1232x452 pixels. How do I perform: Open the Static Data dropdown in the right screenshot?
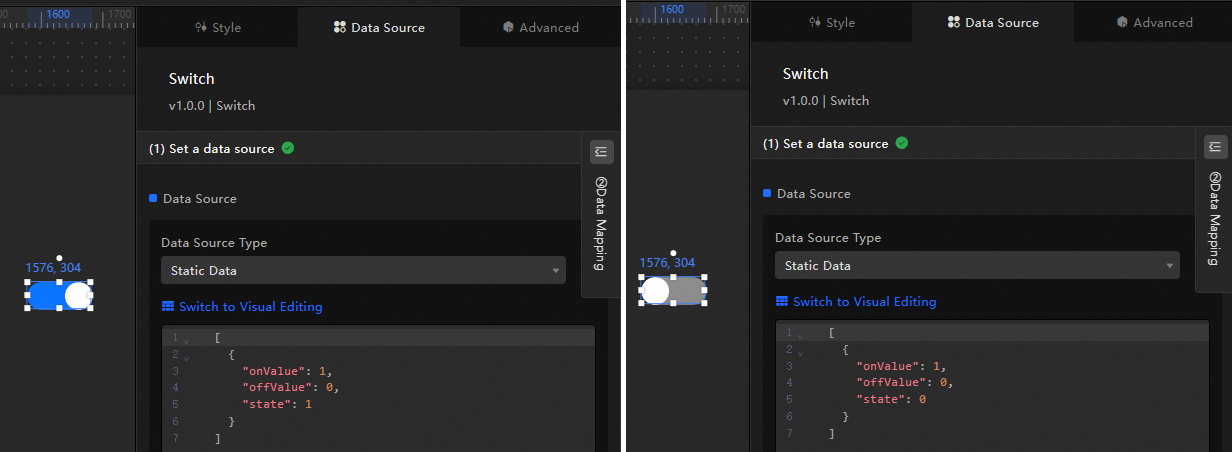tap(977, 266)
